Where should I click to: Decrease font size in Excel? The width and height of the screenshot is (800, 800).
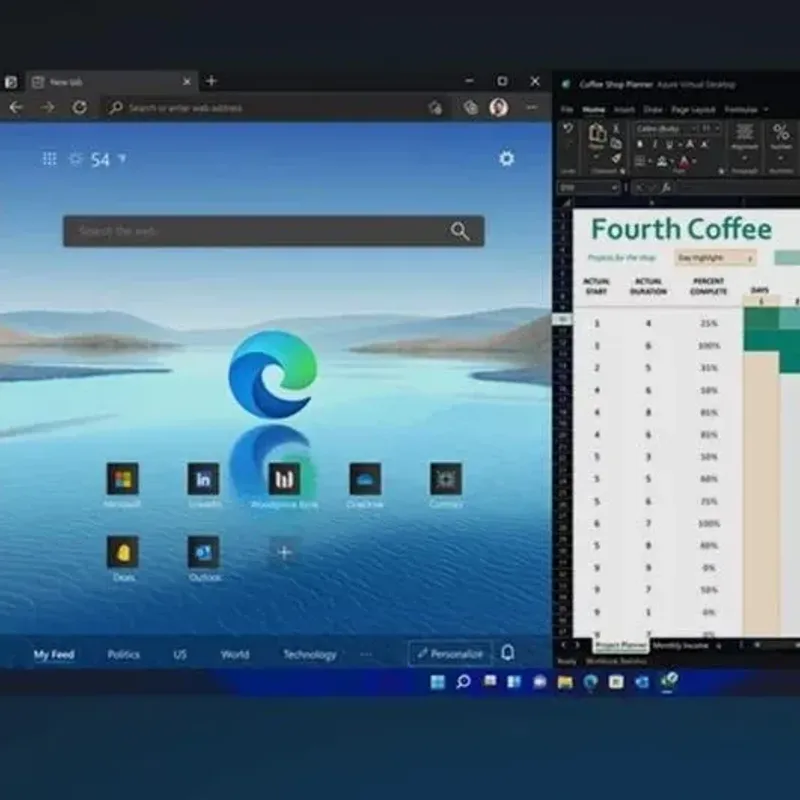coord(705,145)
